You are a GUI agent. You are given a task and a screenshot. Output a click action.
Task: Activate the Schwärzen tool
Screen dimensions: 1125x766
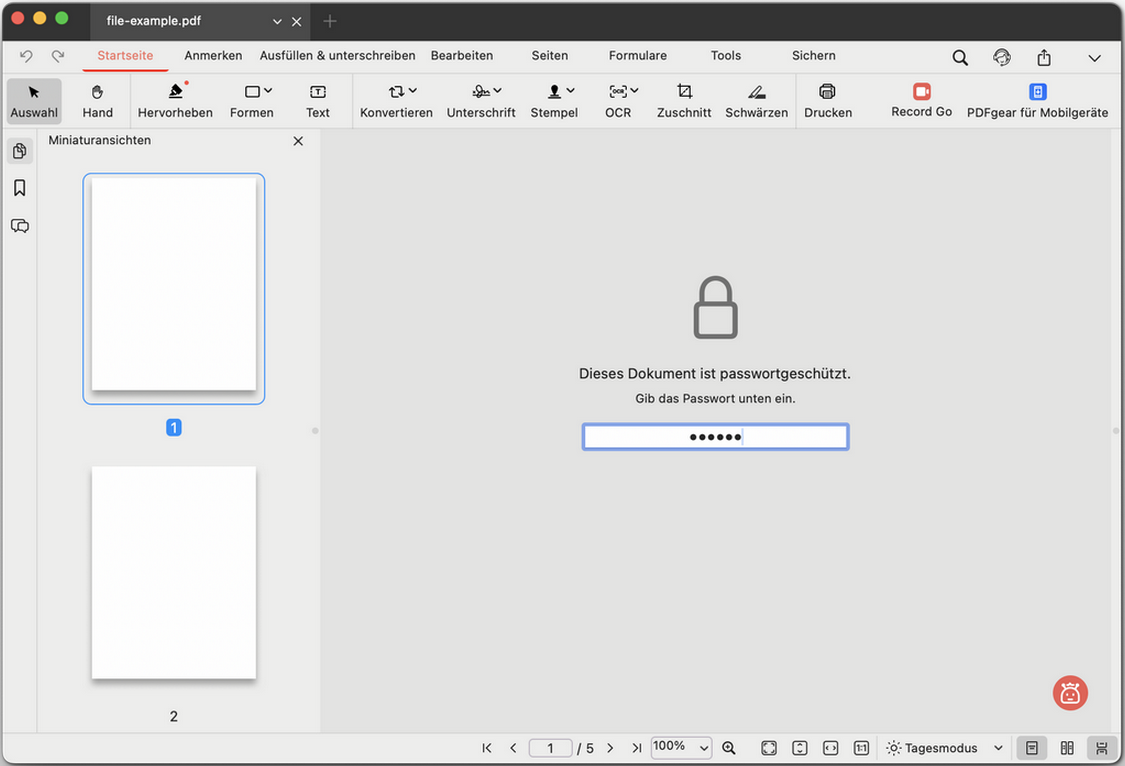(757, 100)
